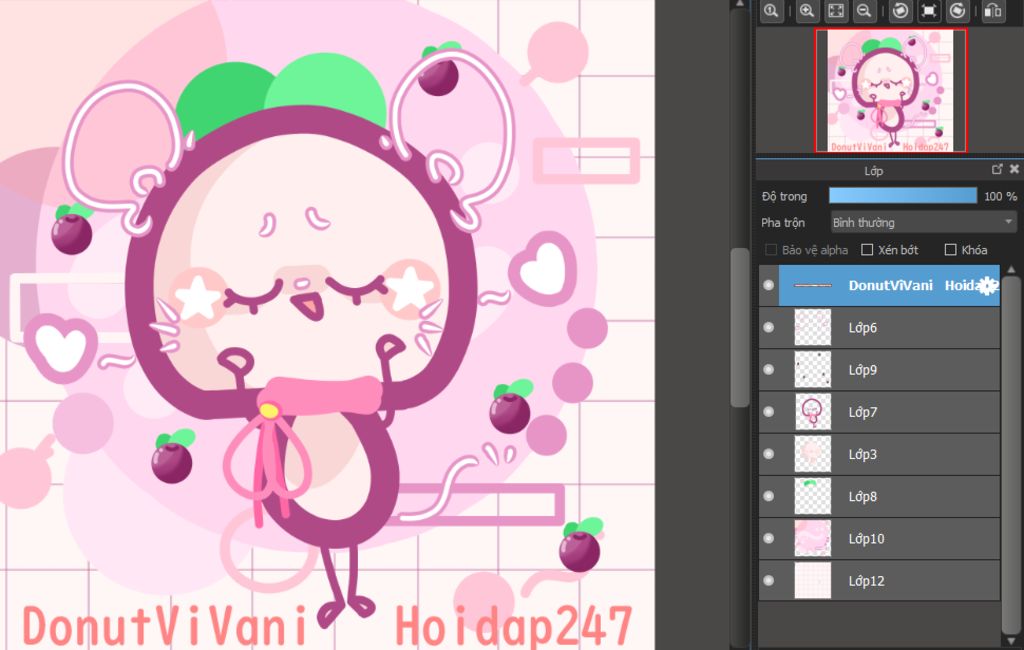1024x650 pixels.
Task: Select the Lớp12 layer name
Action: tap(866, 581)
